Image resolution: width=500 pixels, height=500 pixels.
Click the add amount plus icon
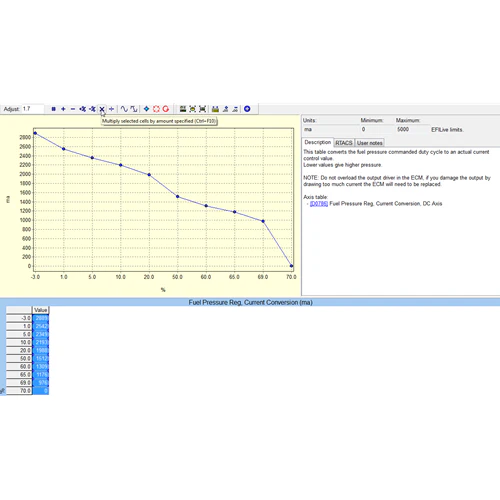63,109
